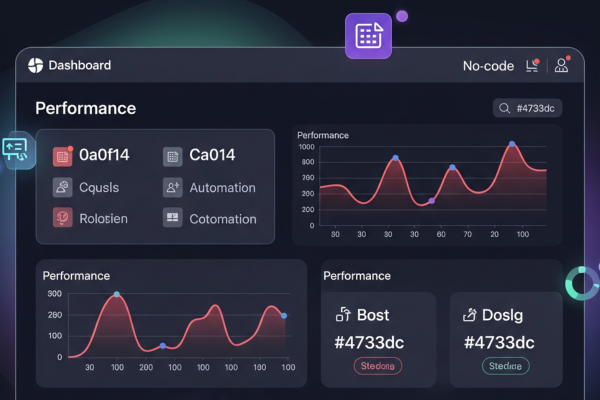The image size is (600, 400).
Task: Click the Ca014 grid icon
Action: 172,156
